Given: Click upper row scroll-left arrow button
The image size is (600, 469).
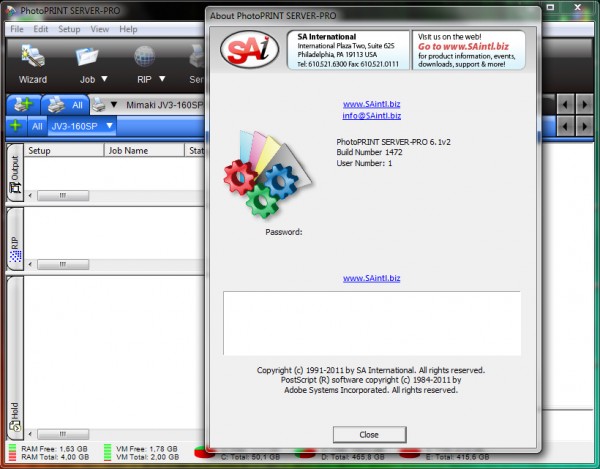Looking at the screenshot, I should [566, 104].
